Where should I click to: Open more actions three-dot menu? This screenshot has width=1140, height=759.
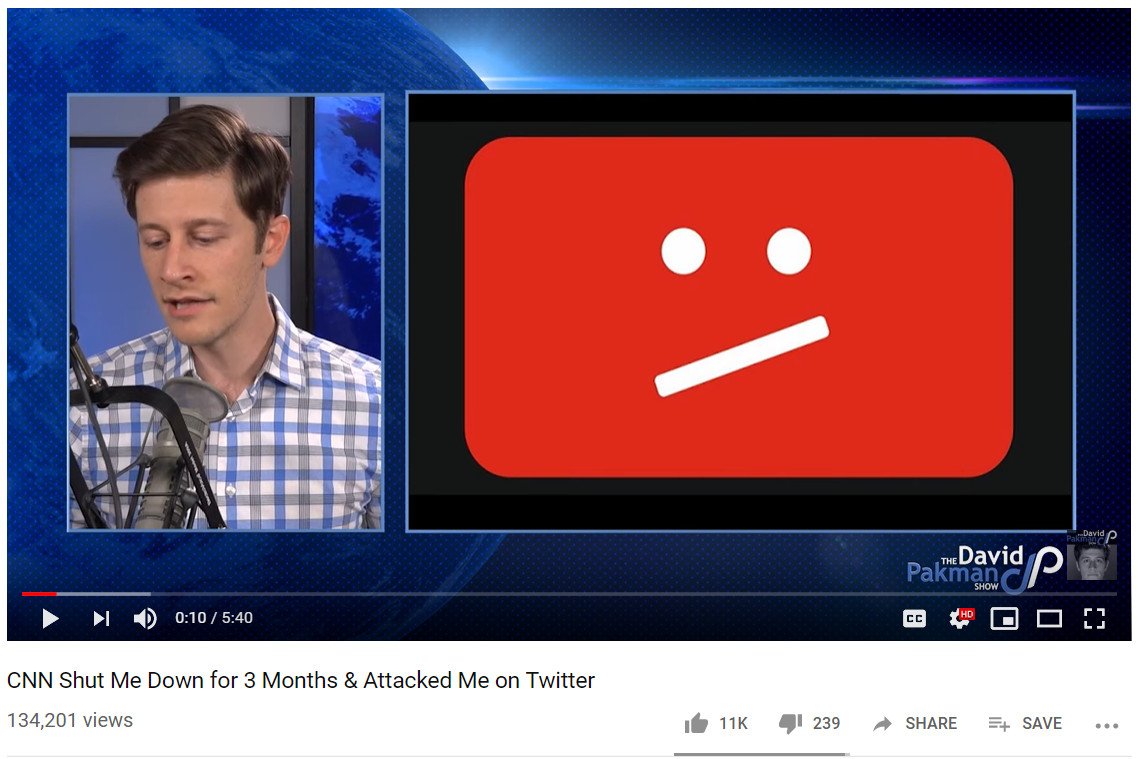pyautogui.click(x=1107, y=725)
